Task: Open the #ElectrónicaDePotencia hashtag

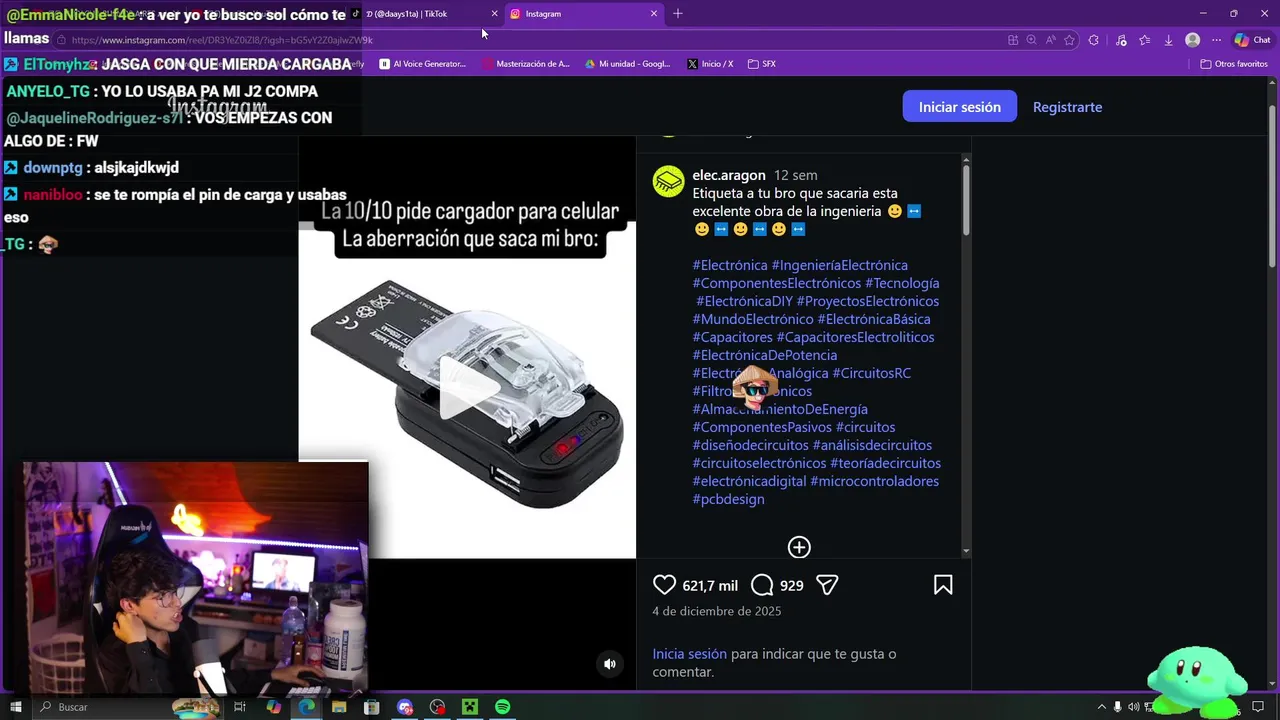Action: click(x=765, y=355)
